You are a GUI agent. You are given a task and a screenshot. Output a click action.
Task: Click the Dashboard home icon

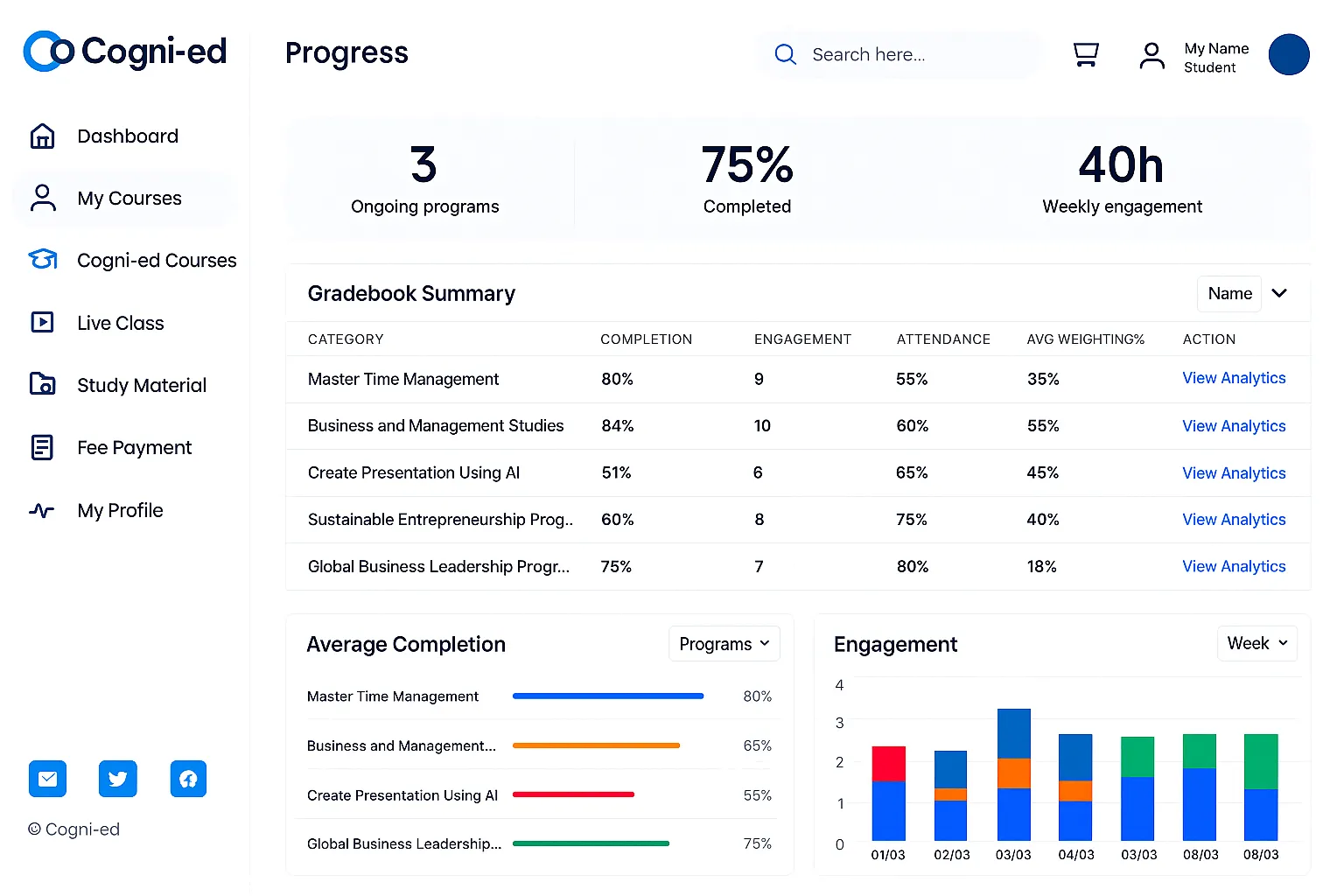[42, 136]
